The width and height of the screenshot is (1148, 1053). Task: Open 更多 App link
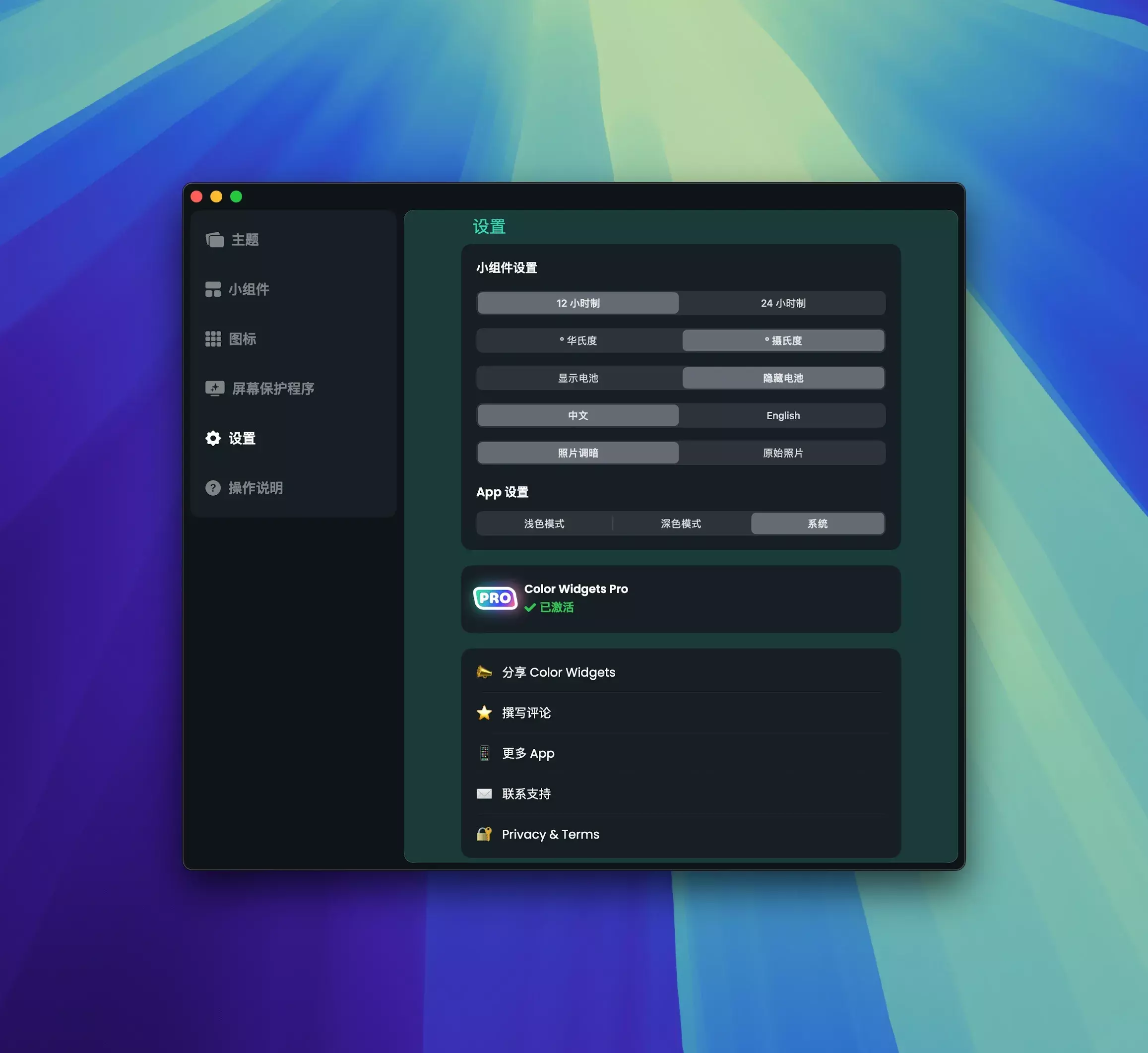[527, 753]
